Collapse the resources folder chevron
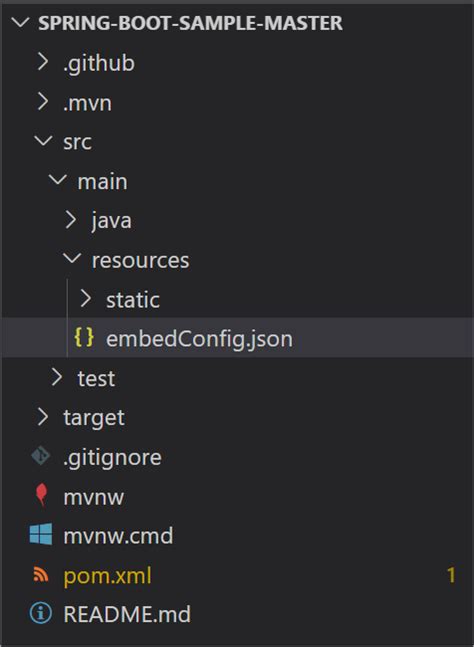474x647 pixels. click(72, 259)
